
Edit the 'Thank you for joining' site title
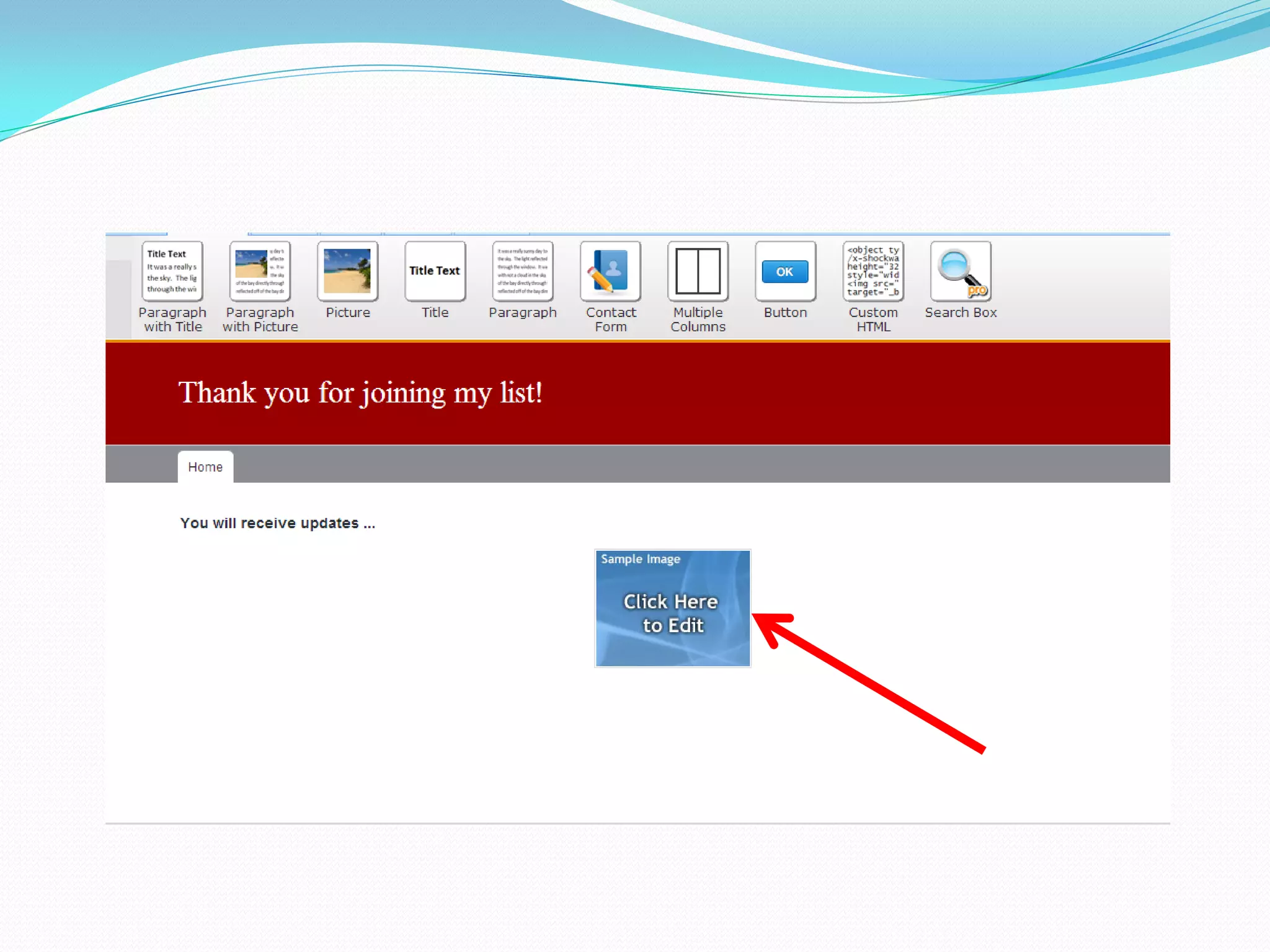click(360, 393)
